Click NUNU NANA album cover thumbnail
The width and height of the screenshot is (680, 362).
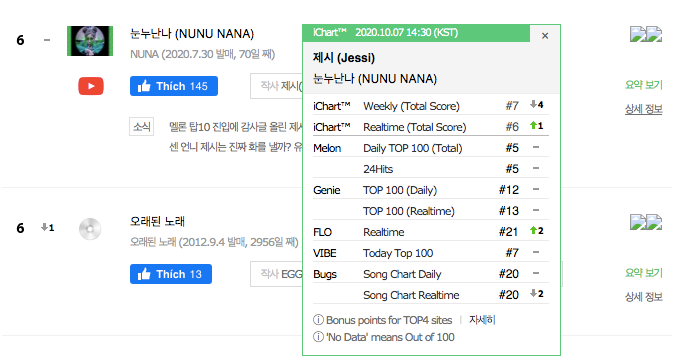pyautogui.click(x=90, y=41)
